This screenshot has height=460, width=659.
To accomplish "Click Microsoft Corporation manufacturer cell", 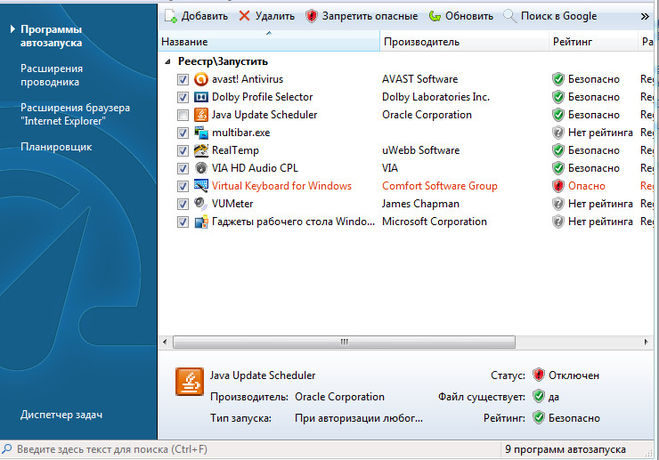I will pos(434,221).
